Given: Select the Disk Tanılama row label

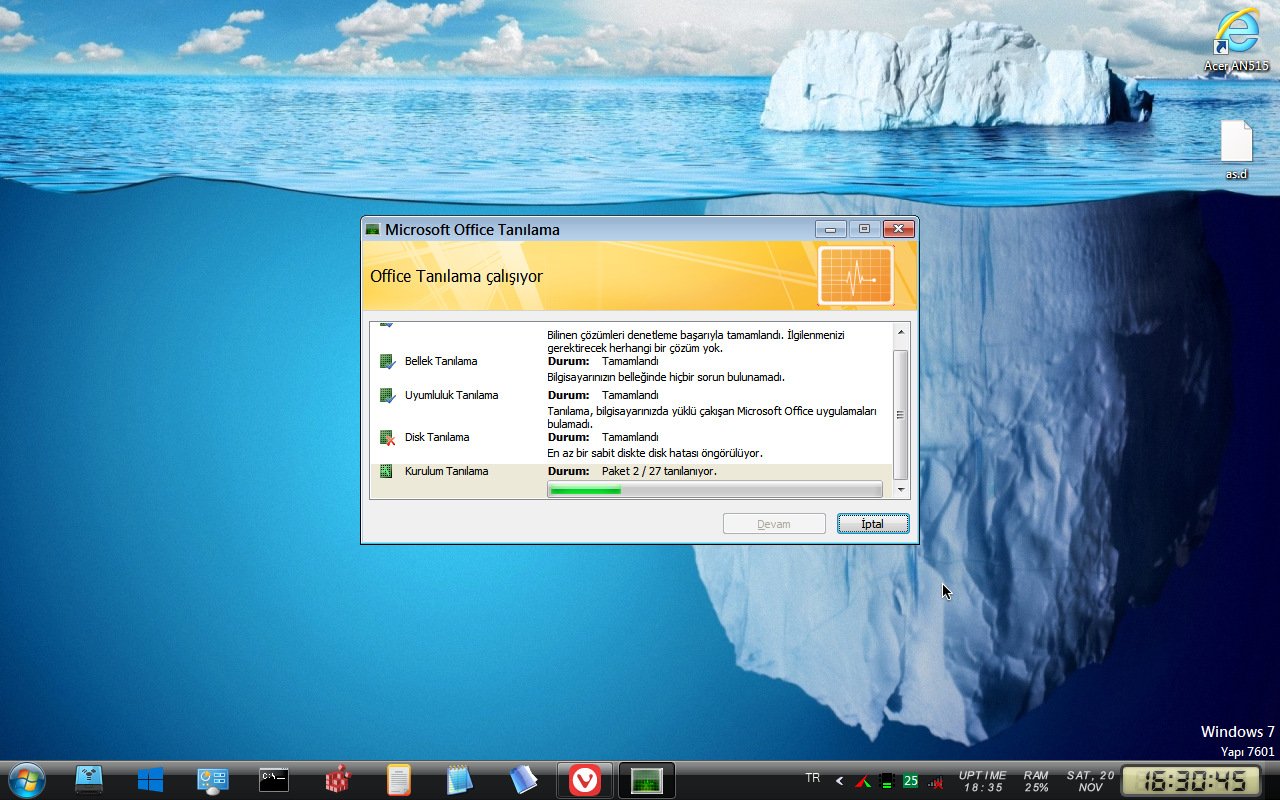Looking at the screenshot, I should click(x=437, y=437).
